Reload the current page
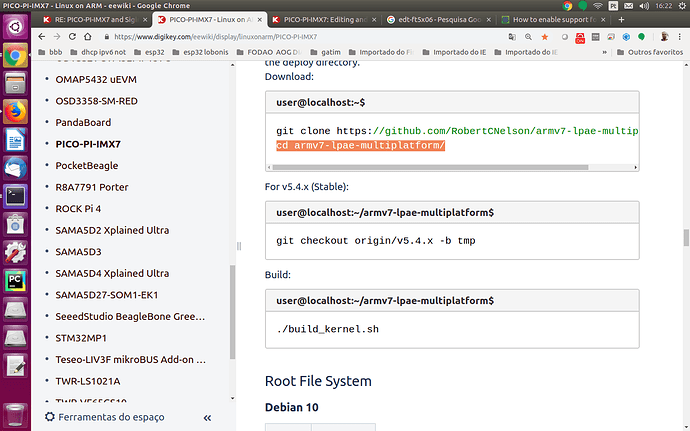The height and width of the screenshot is (431, 690). coord(72,37)
